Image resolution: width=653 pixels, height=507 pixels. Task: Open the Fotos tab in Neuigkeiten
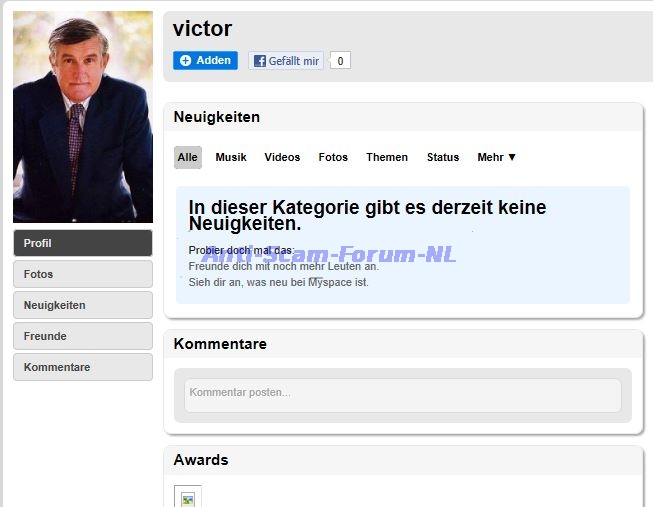tap(333, 157)
